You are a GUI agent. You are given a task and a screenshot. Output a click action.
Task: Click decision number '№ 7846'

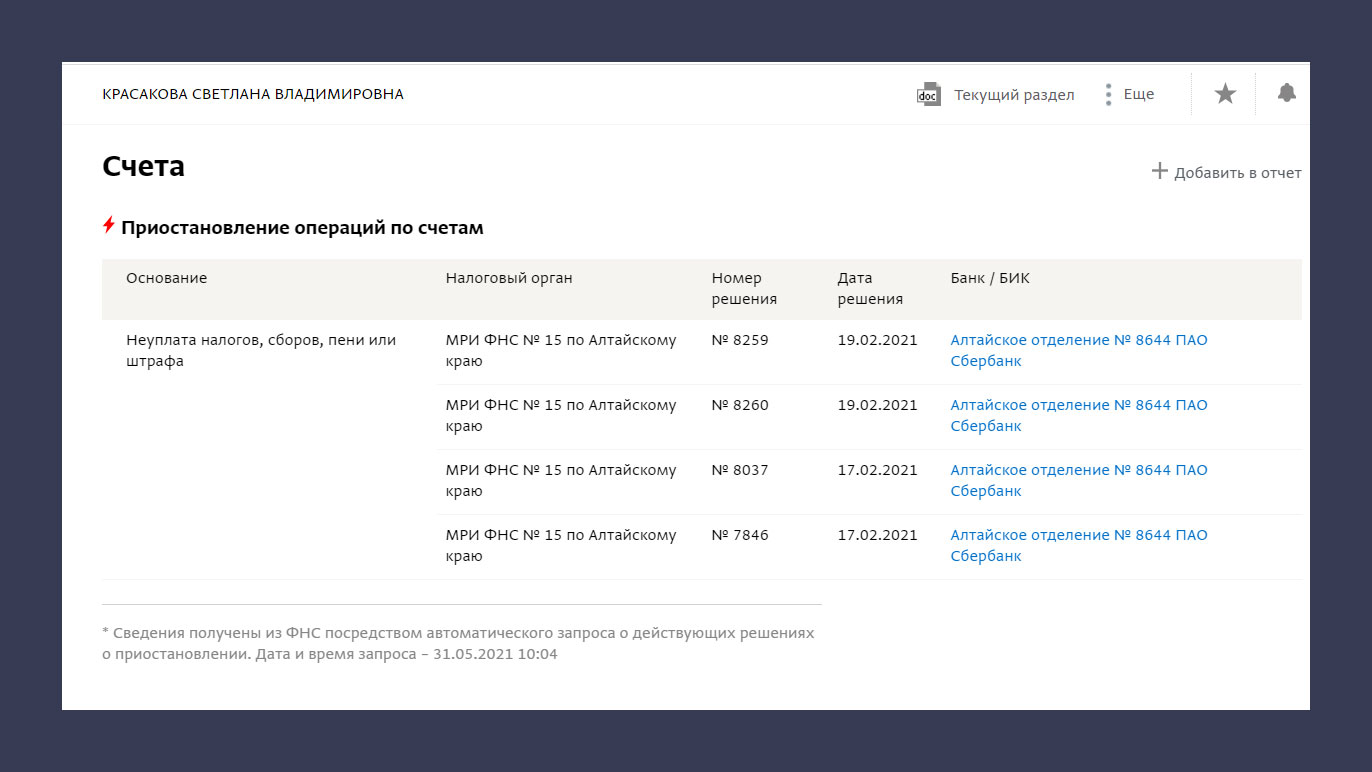[x=740, y=535]
